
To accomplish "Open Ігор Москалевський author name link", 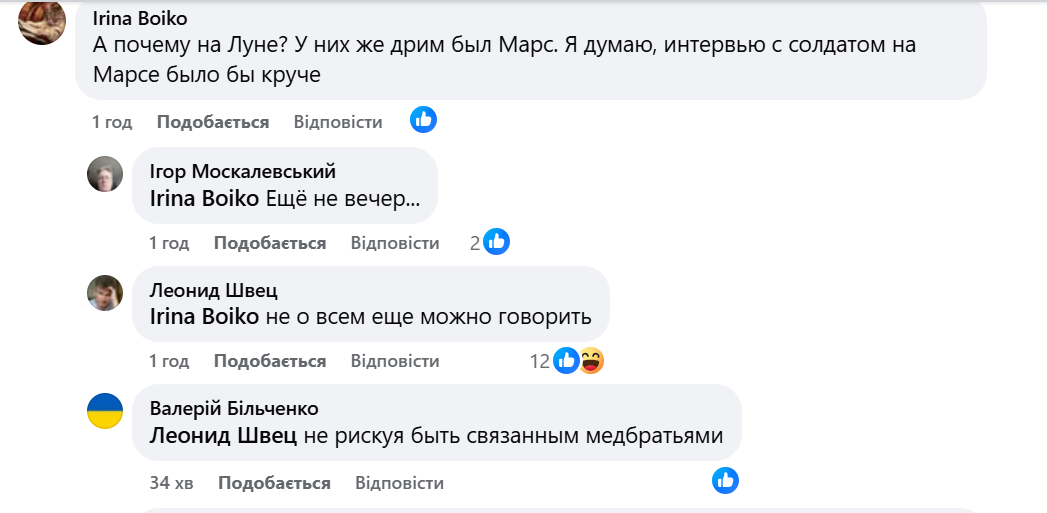I will pos(242,171).
